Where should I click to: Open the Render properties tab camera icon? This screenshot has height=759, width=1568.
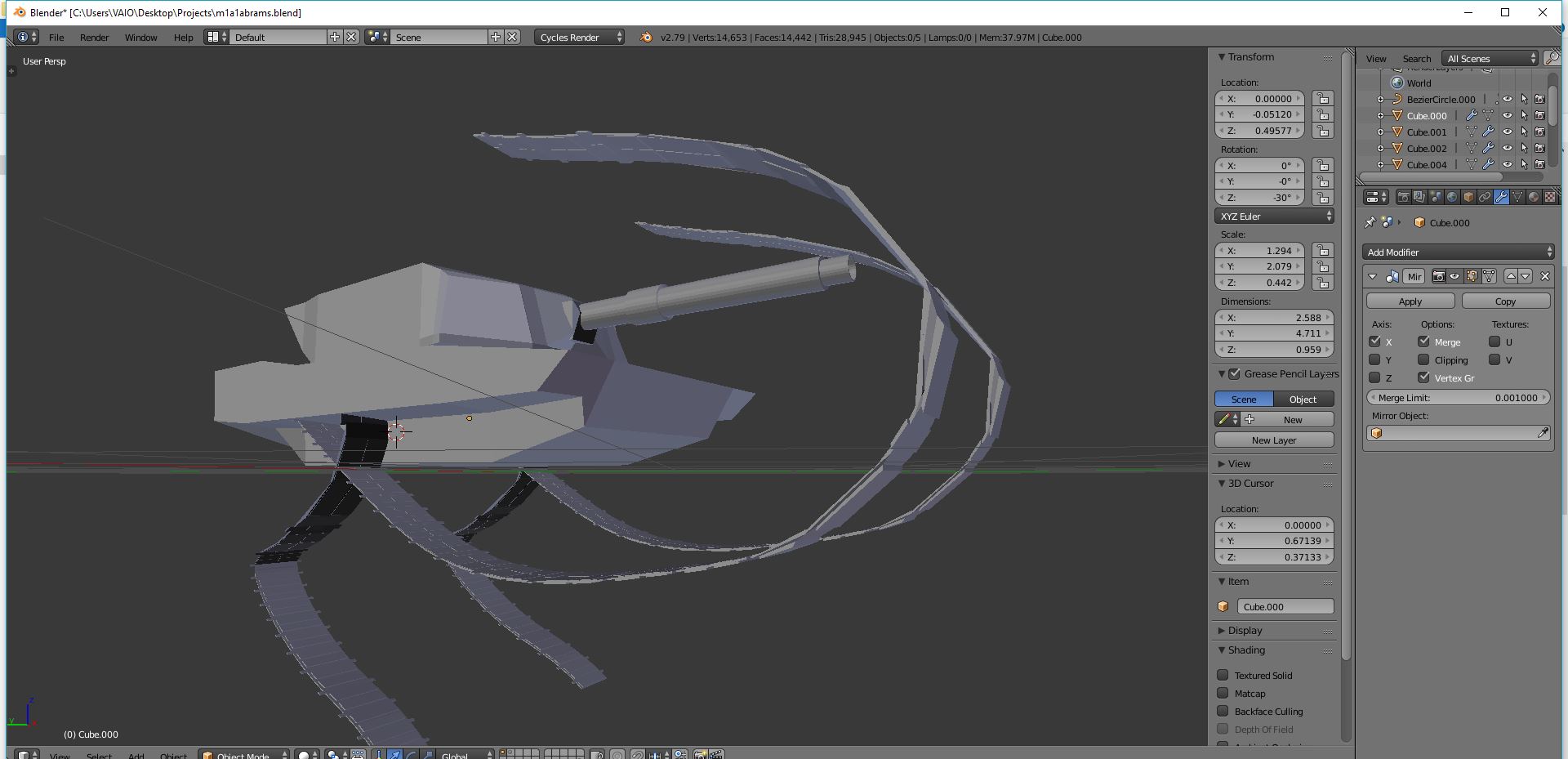click(1404, 197)
